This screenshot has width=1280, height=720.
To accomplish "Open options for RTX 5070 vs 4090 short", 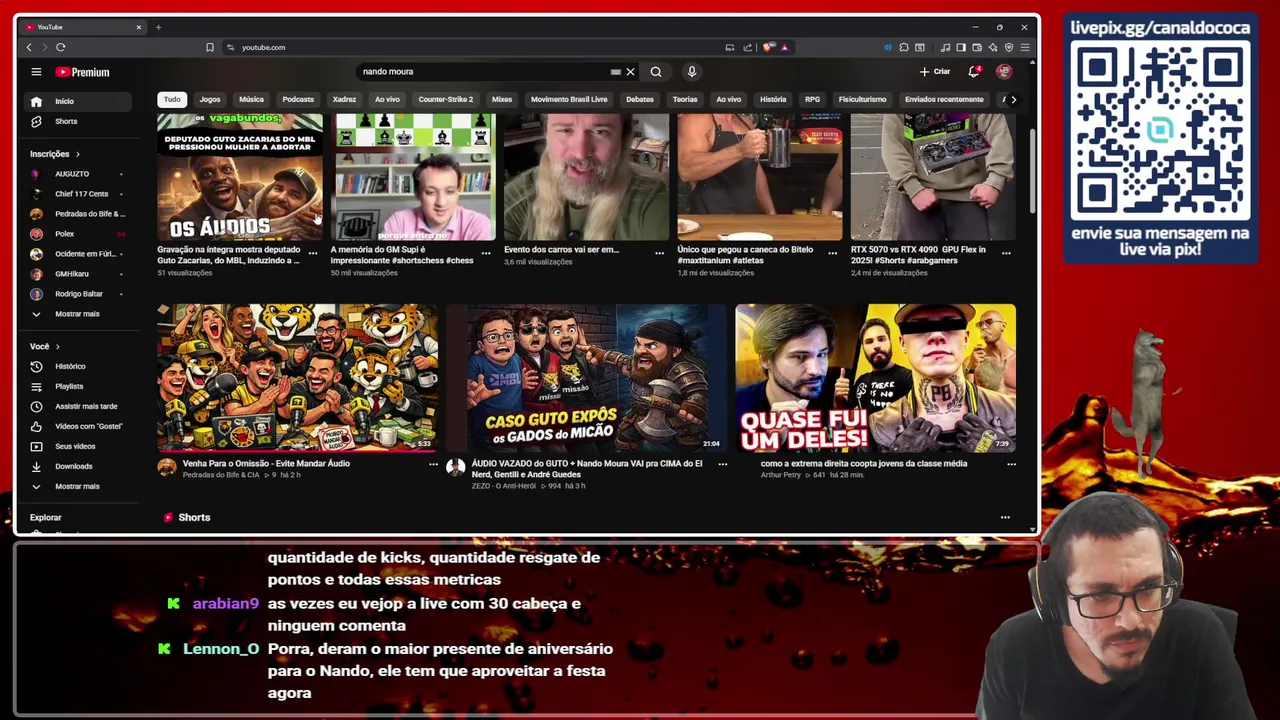I will click(x=1006, y=253).
